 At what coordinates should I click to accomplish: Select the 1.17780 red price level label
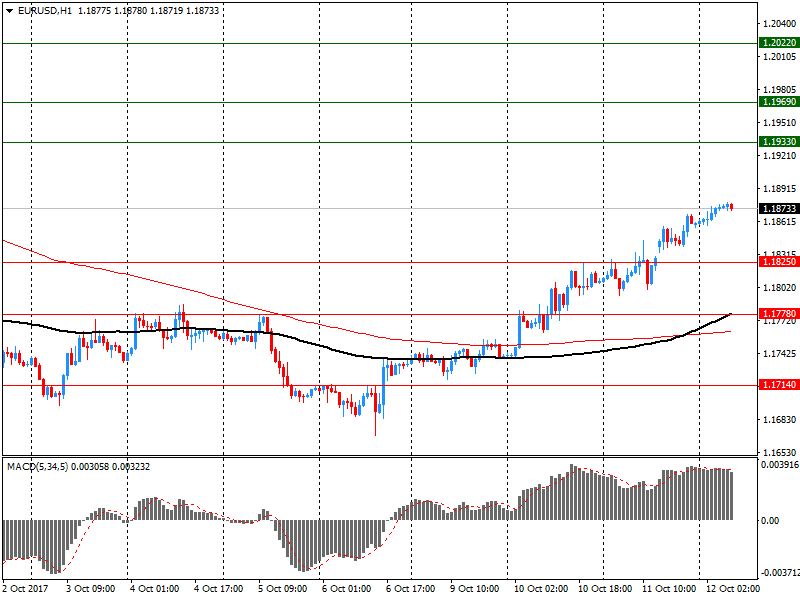[779, 314]
